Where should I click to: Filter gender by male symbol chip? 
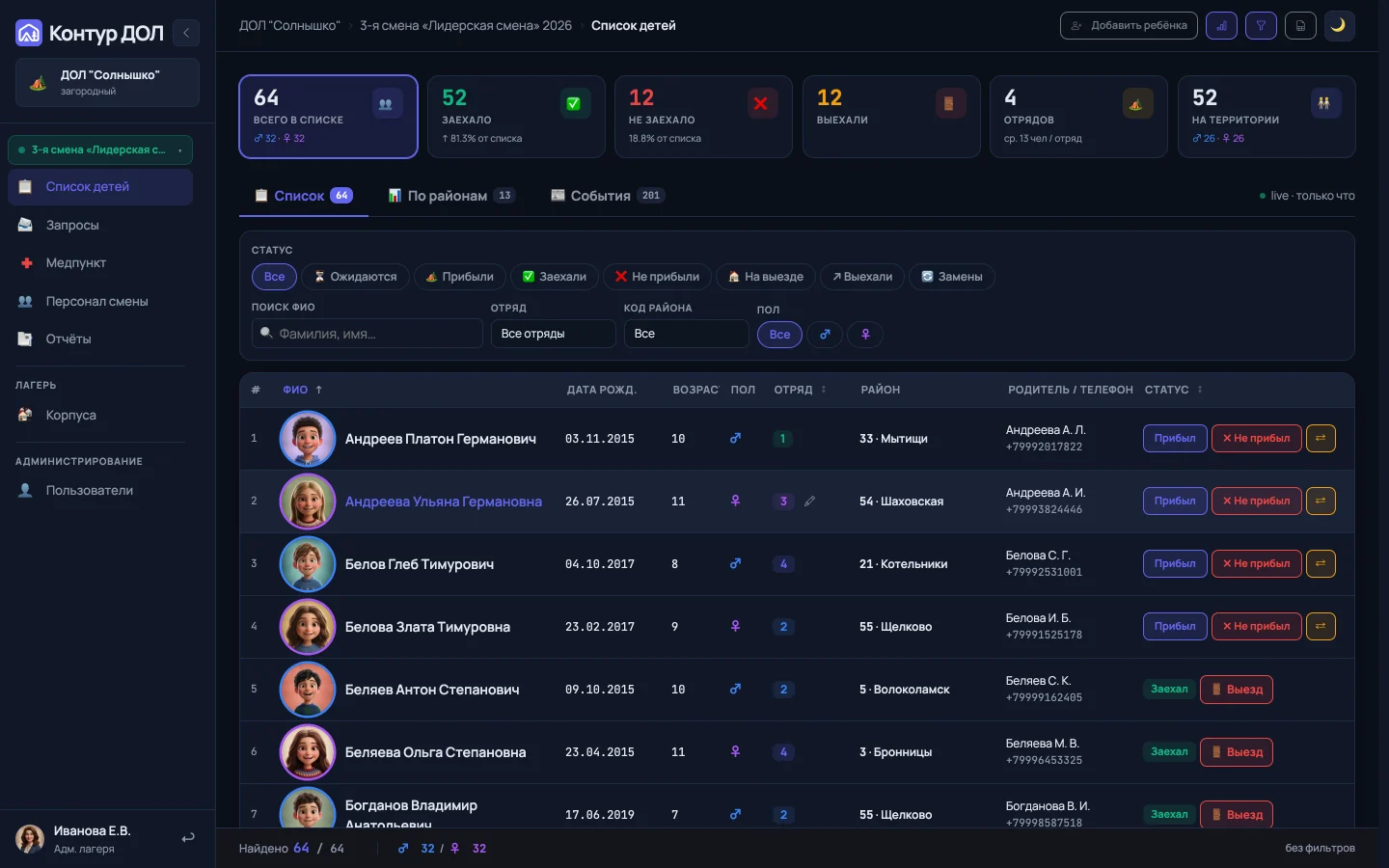click(825, 335)
